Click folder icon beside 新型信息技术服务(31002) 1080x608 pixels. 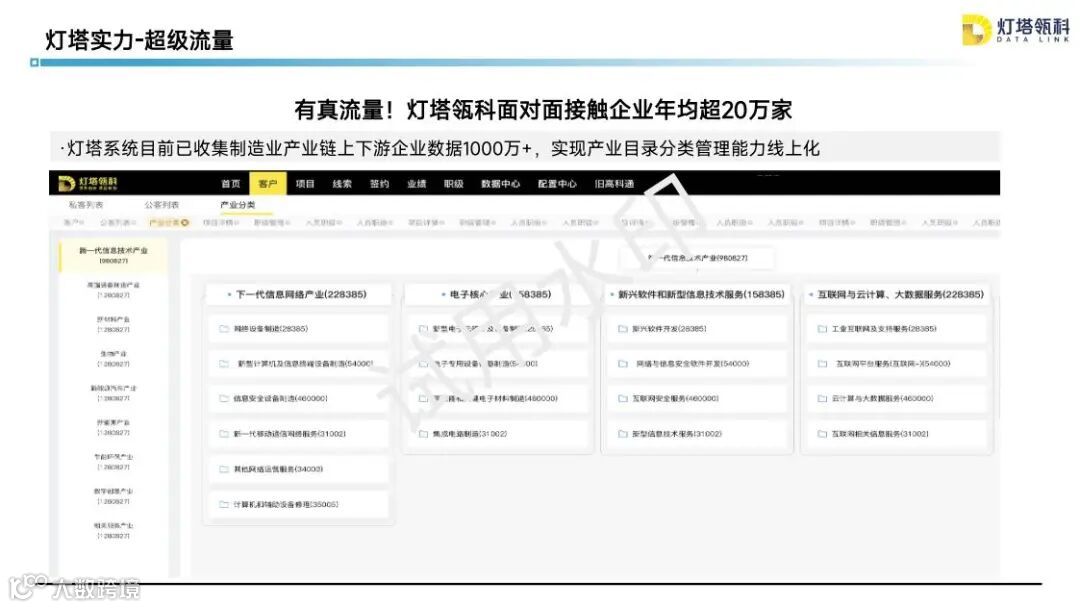click(623, 434)
